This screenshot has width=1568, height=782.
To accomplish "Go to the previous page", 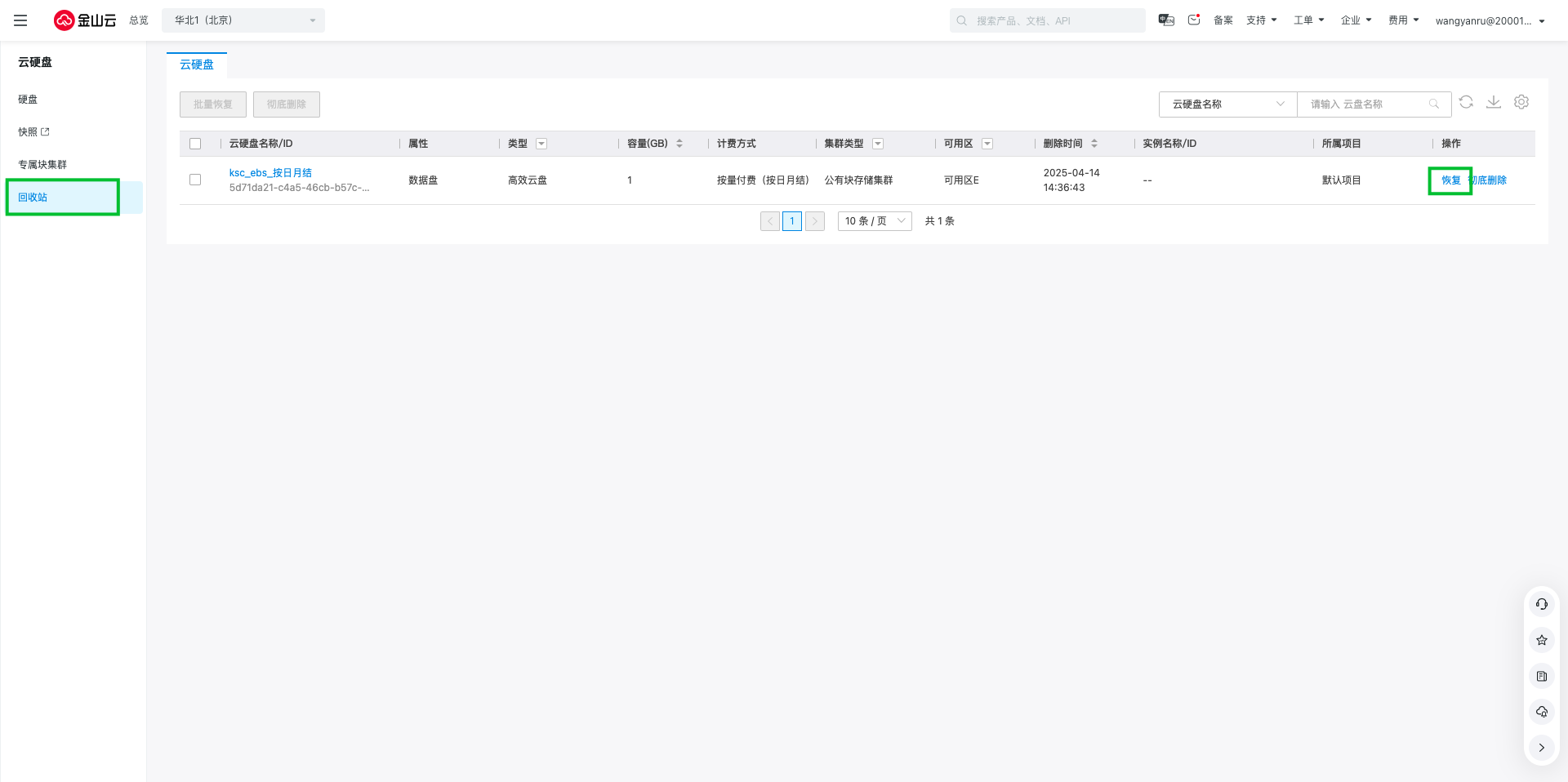I will pos(770,221).
